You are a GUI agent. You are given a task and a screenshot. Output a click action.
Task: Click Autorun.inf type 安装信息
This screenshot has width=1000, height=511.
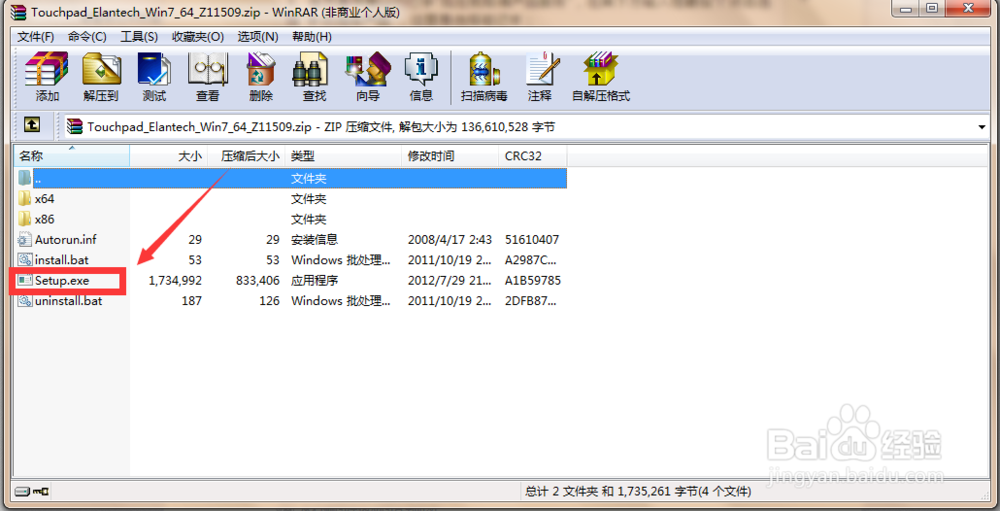314,240
